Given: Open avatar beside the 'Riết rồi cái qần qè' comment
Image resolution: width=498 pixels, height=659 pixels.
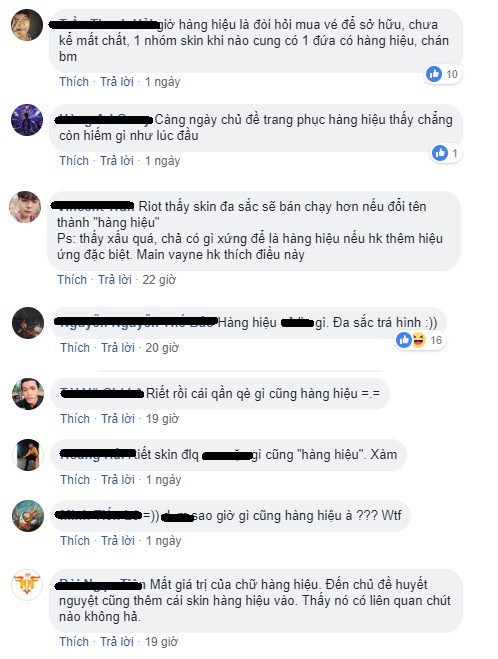Looking at the screenshot, I should pyautogui.click(x=28, y=394).
